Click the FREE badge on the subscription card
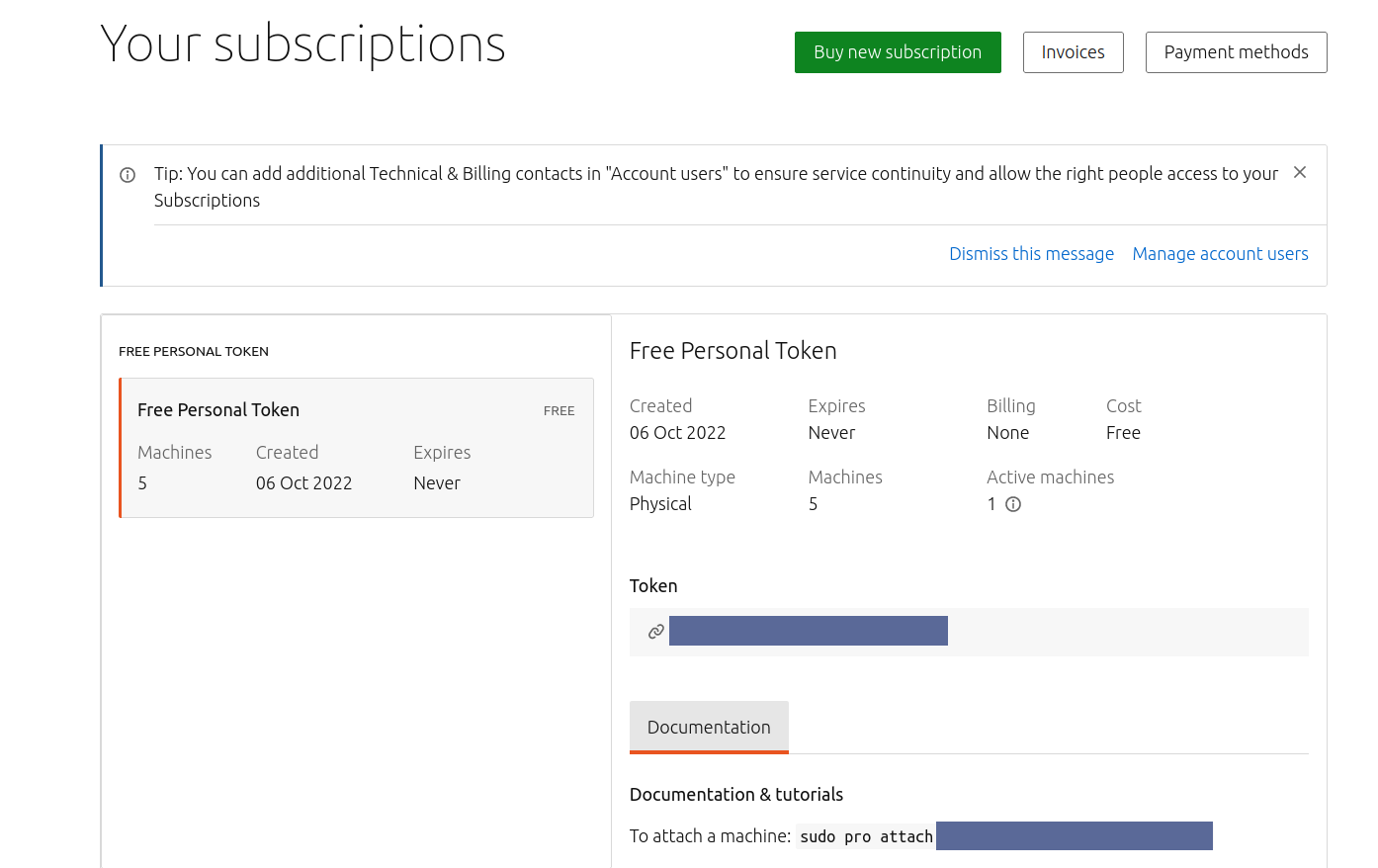Screen dimensions: 1378x868 [x=559, y=410]
